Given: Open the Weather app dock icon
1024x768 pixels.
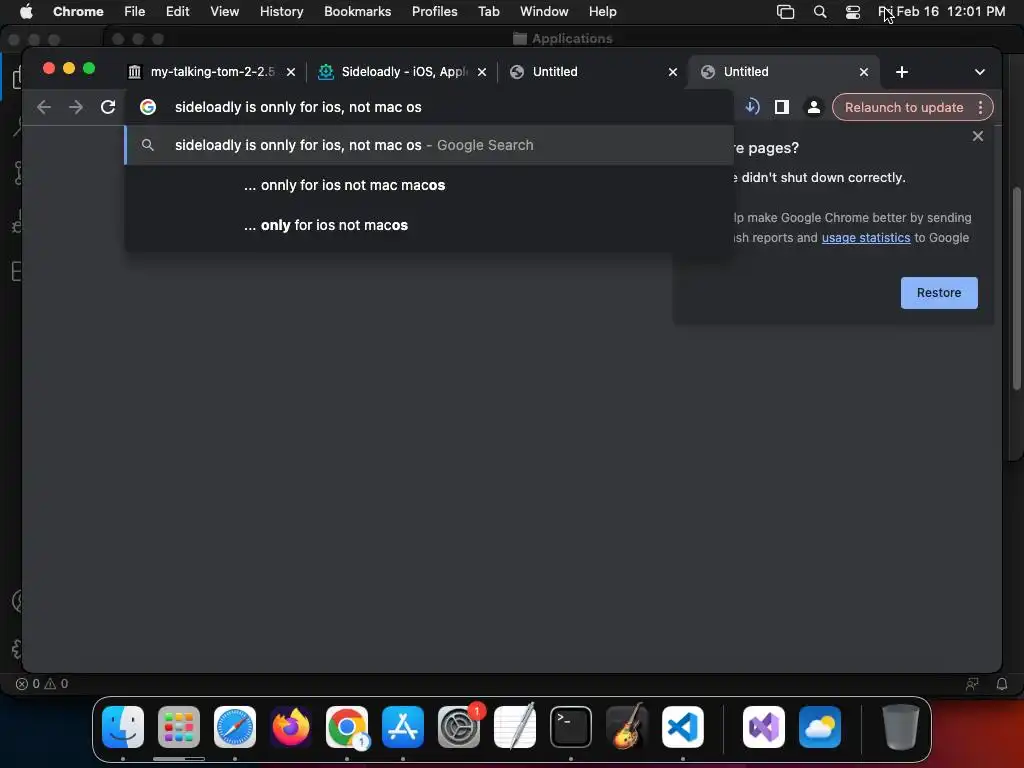Looking at the screenshot, I should click(x=820, y=727).
